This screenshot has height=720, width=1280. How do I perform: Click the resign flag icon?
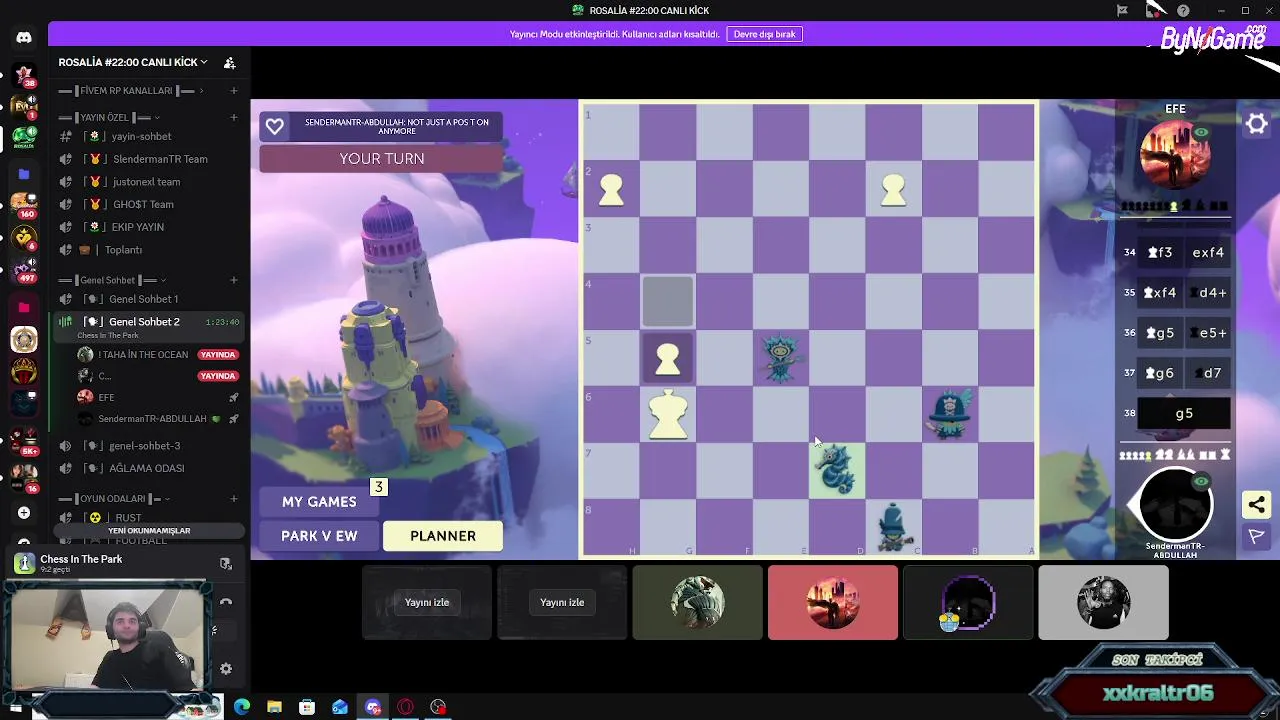point(1257,537)
